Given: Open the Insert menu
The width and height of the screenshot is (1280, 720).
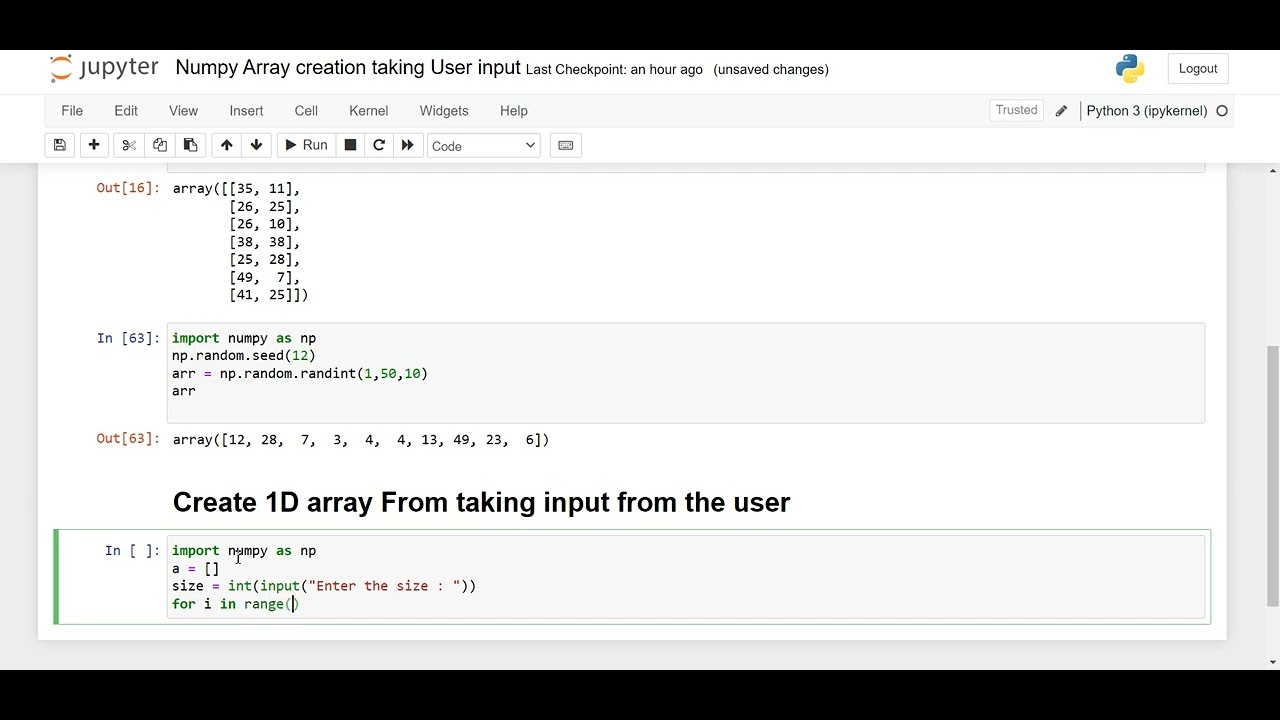Looking at the screenshot, I should pos(246,111).
